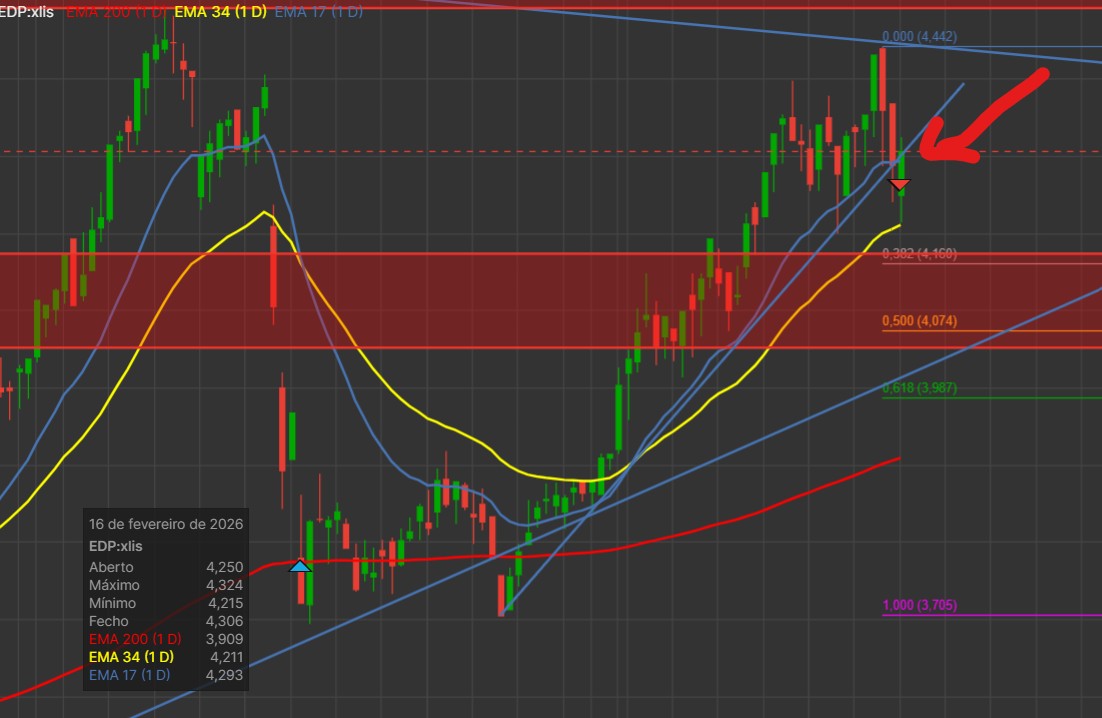Select the red shaded resistance zone rectangle

(551, 301)
